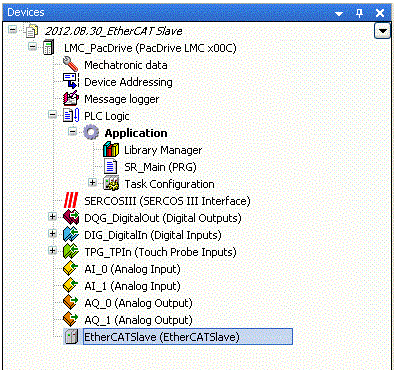Click the DIG_DigitalIn inputs icon
This screenshot has width=399, height=381.
coord(71,234)
